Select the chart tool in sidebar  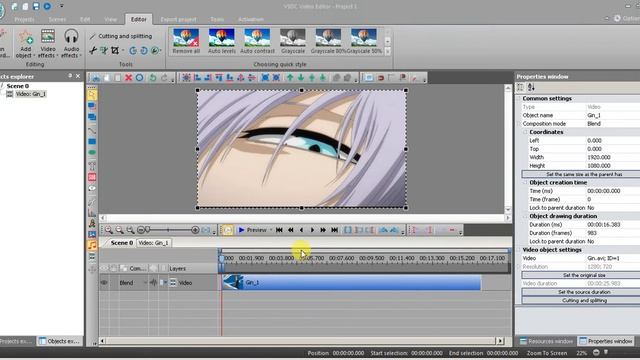(92, 213)
